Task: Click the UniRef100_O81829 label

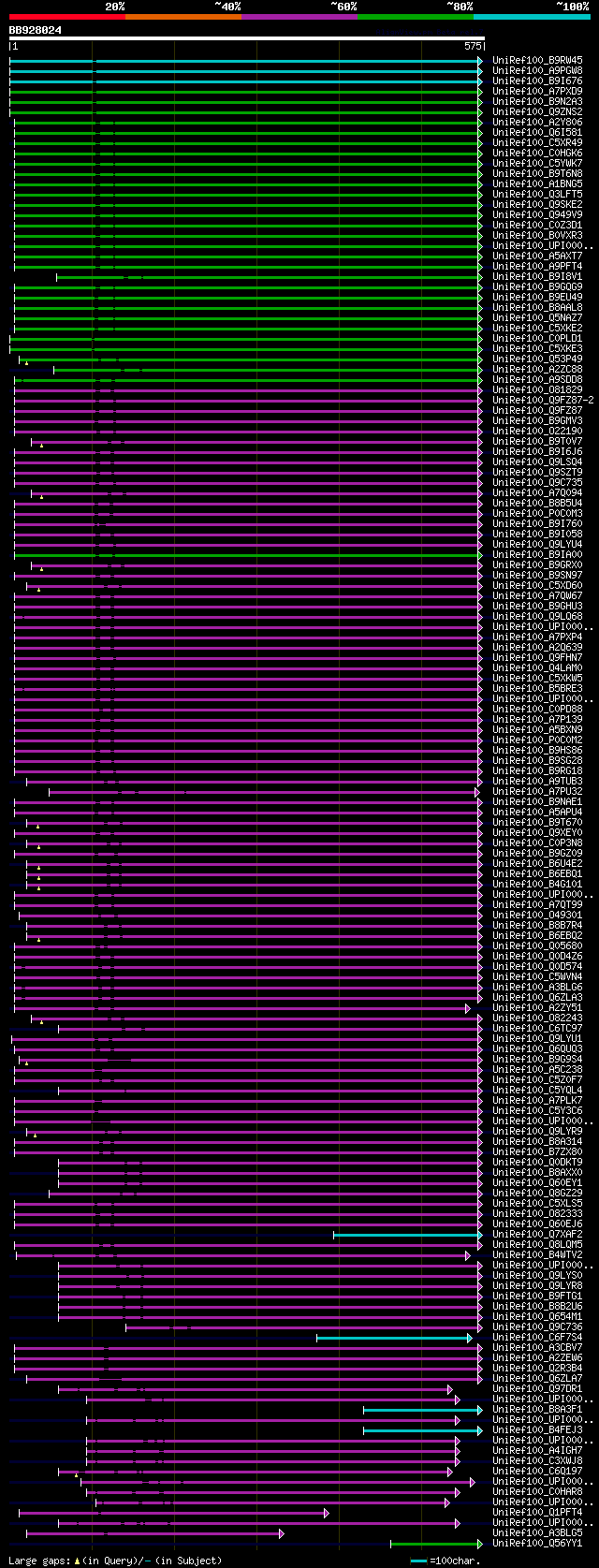Action: pyautogui.click(x=537, y=389)
